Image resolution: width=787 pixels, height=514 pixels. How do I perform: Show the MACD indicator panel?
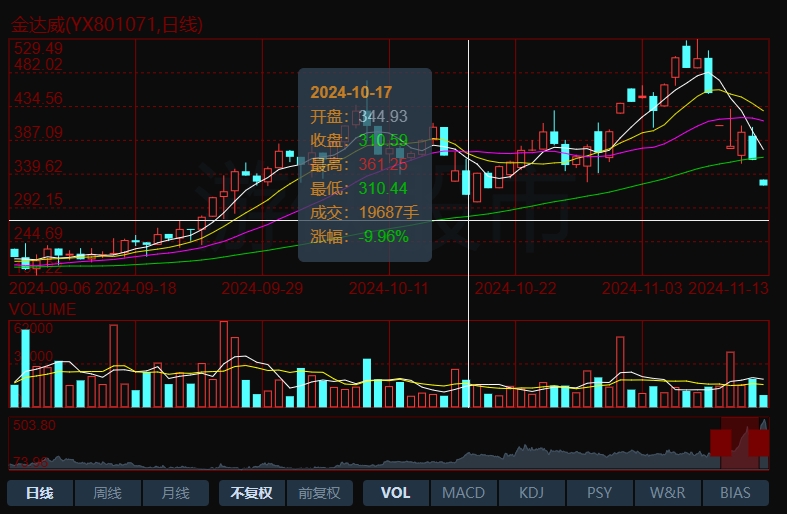[x=463, y=493]
